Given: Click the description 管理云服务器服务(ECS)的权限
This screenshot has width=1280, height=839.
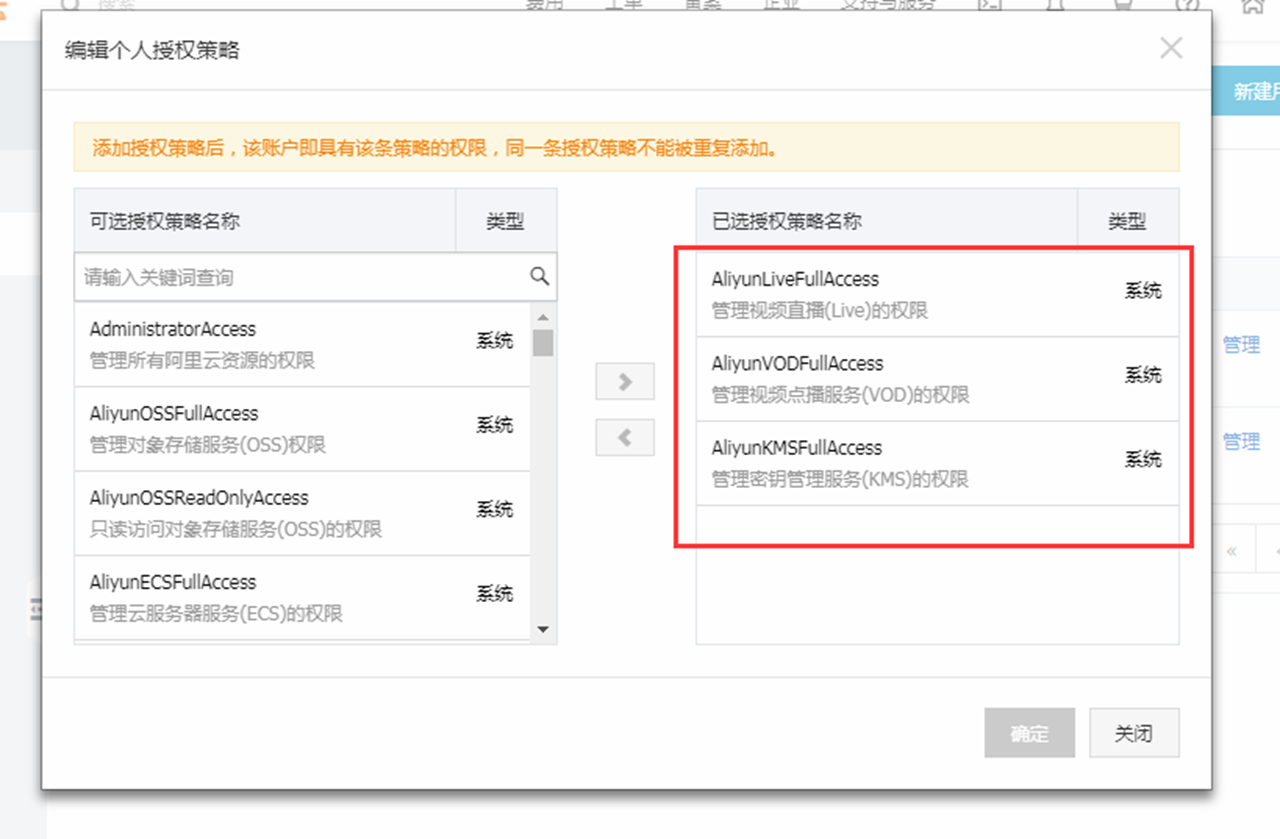Looking at the screenshot, I should [x=216, y=613].
